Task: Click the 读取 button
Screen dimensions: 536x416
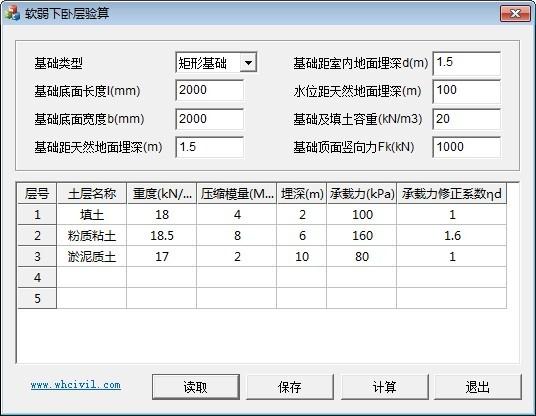Action: (196, 387)
